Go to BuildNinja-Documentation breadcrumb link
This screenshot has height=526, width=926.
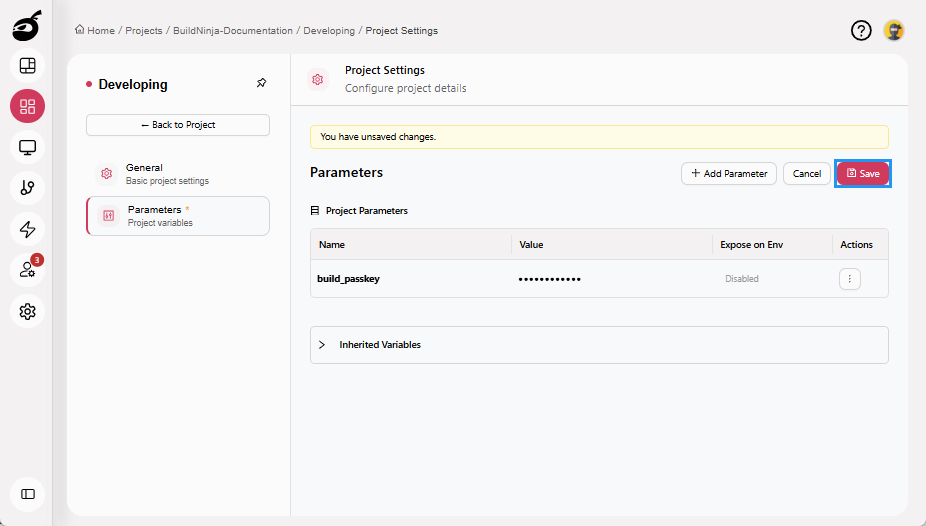[233, 31]
